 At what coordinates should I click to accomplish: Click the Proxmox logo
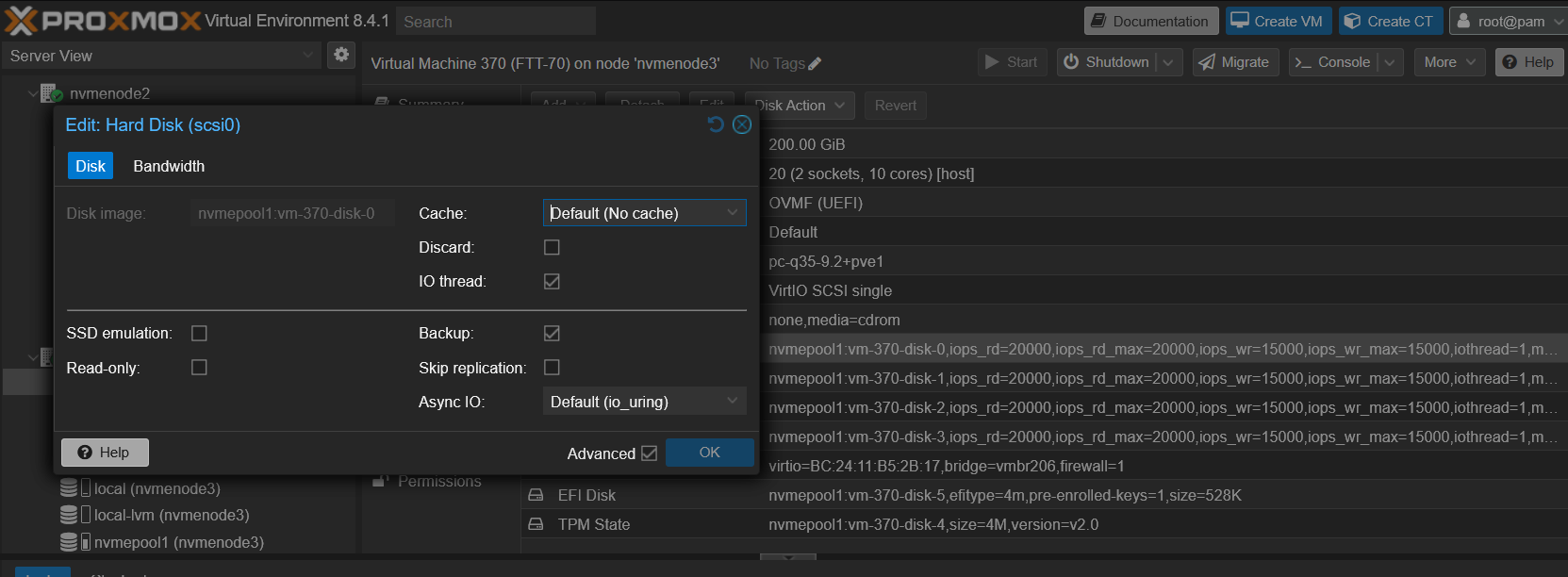(x=102, y=20)
